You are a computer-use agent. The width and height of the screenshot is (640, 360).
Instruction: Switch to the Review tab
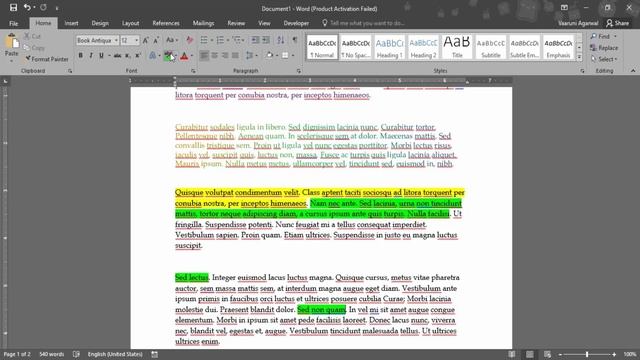(x=236, y=23)
